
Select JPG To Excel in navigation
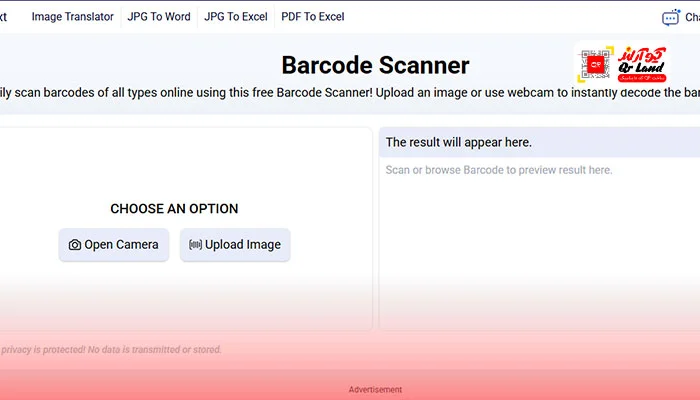(235, 17)
